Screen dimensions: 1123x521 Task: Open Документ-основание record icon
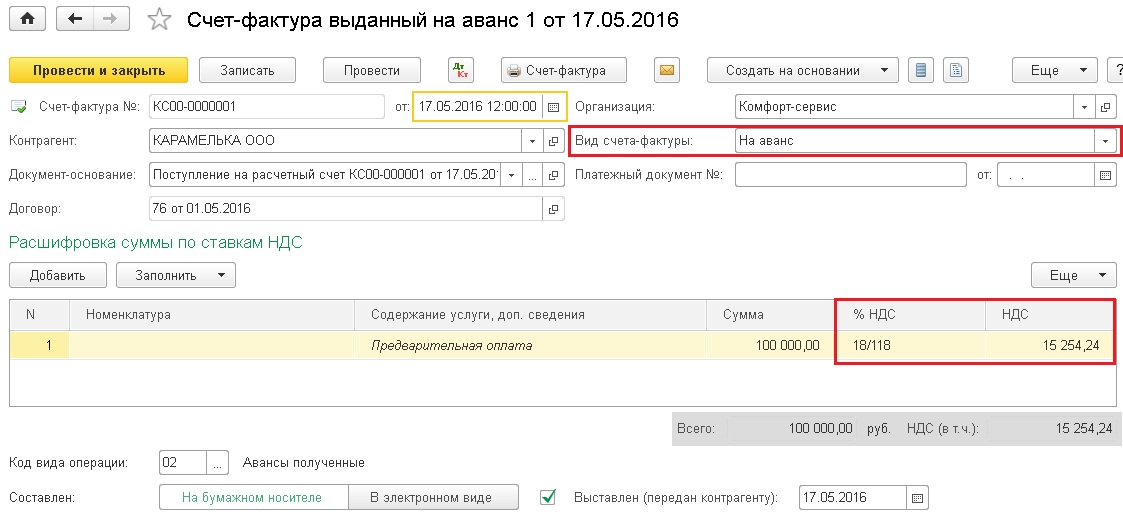click(x=553, y=175)
